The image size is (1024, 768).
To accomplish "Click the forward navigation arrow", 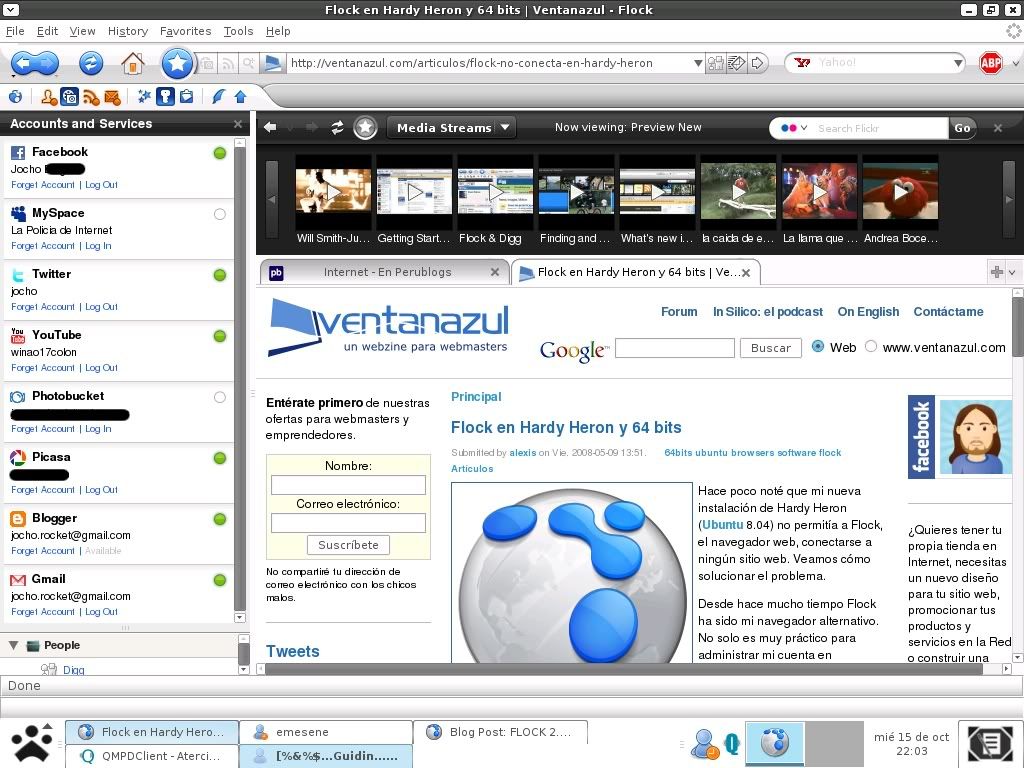I will click(48, 63).
